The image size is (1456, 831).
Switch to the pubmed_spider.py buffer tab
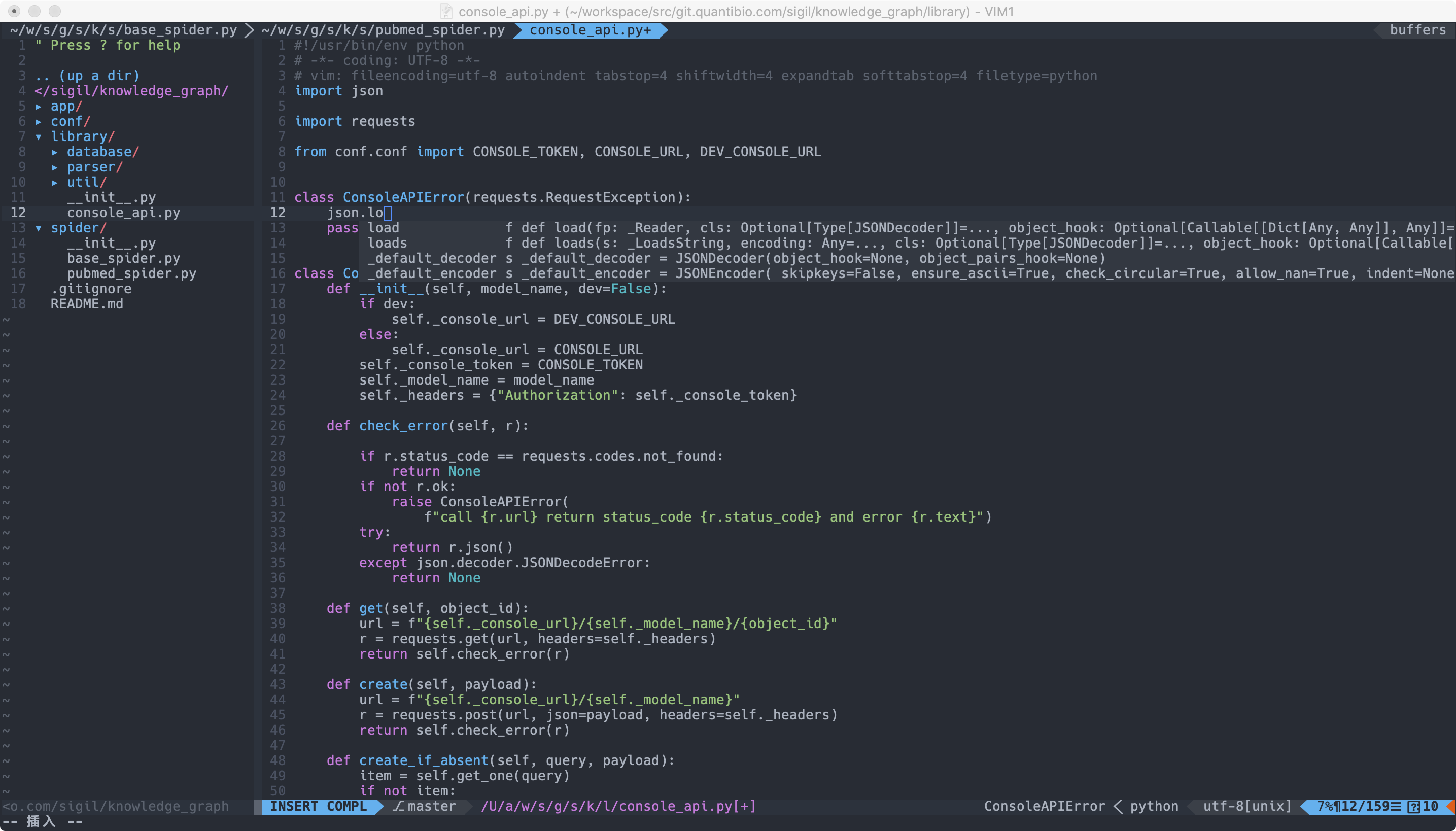383,30
